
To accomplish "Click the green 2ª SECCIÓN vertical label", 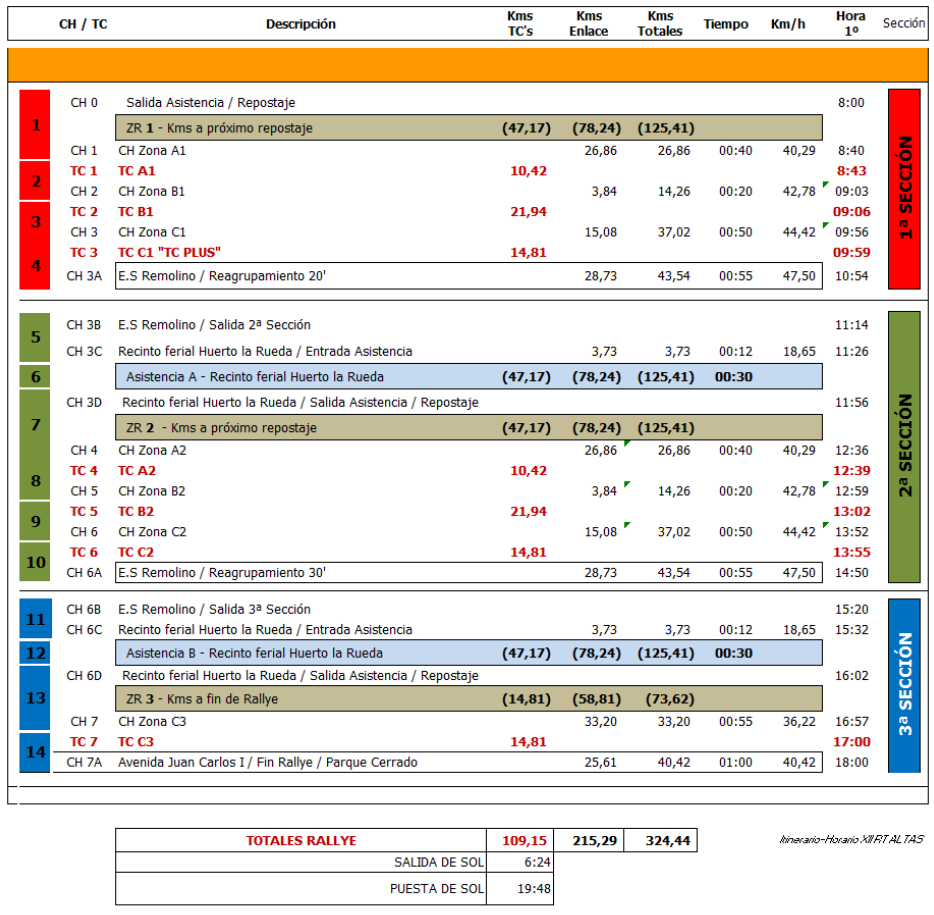I will click(904, 446).
